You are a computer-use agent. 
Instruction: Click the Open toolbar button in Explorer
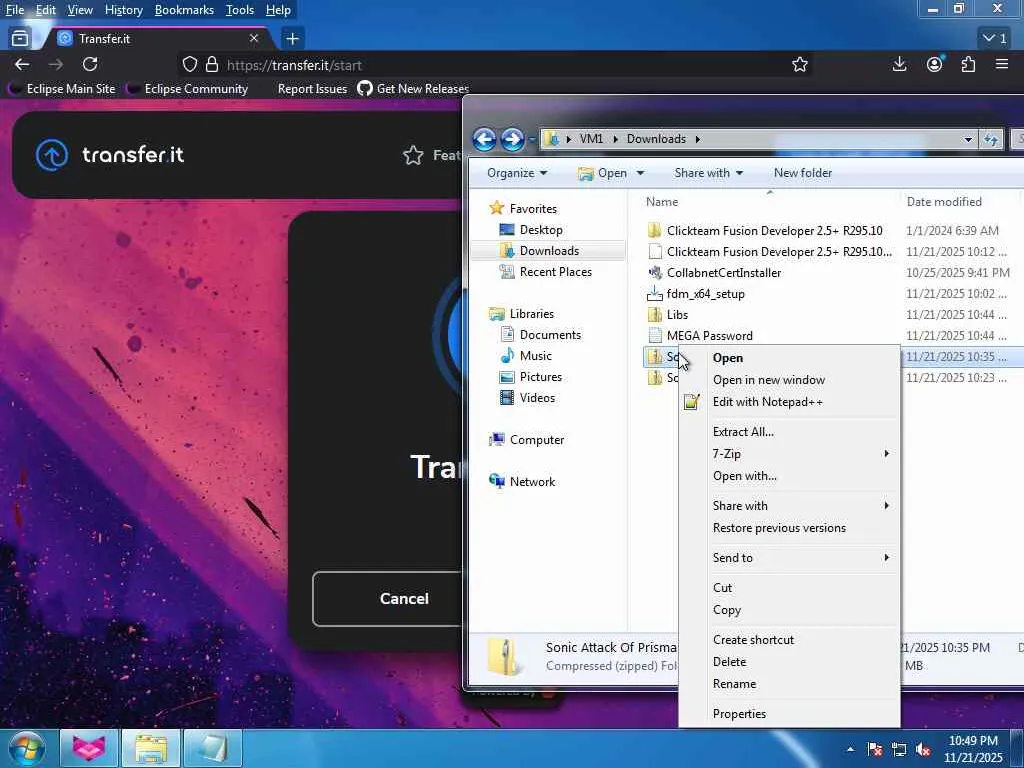[603, 173]
